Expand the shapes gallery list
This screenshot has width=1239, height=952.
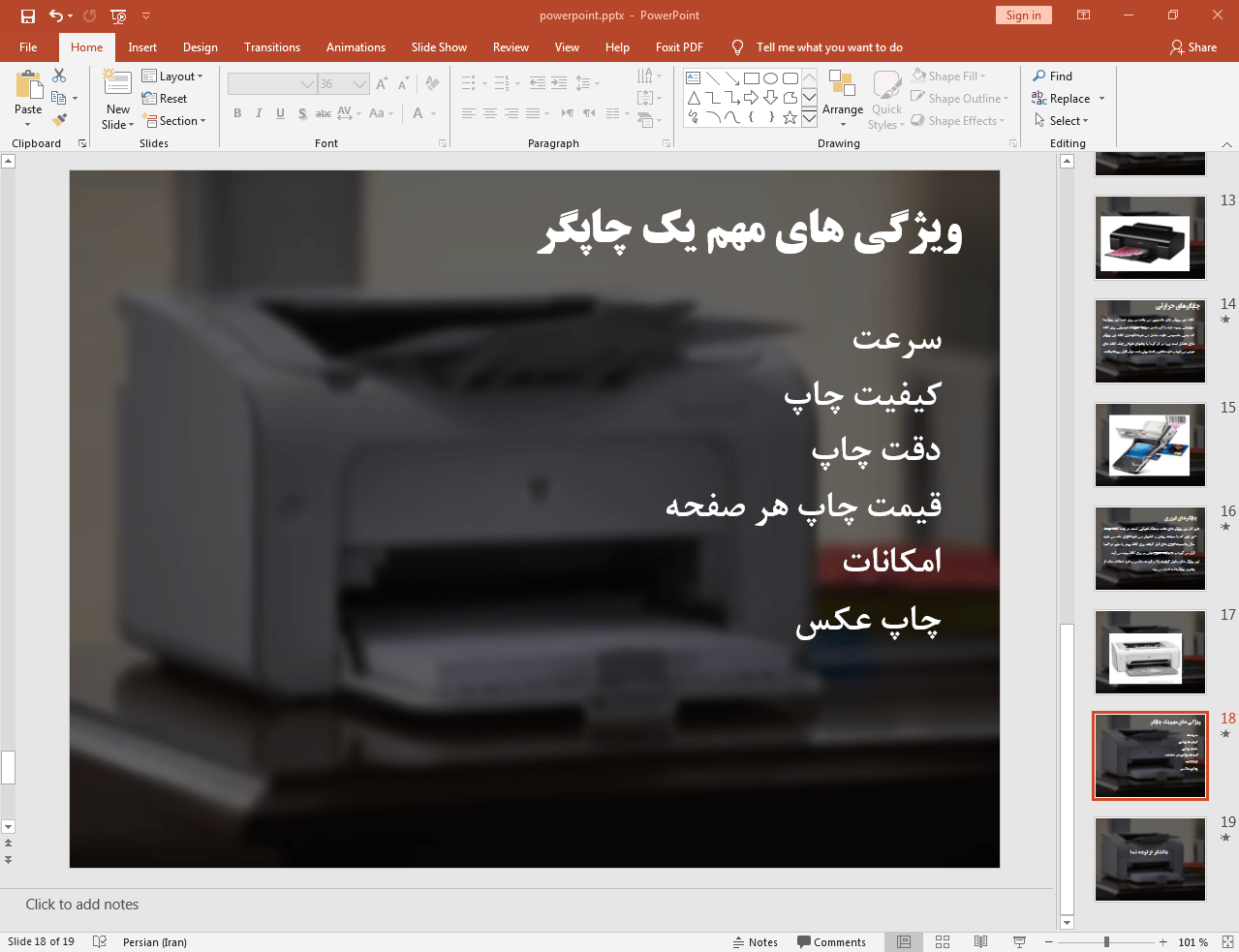(x=809, y=117)
